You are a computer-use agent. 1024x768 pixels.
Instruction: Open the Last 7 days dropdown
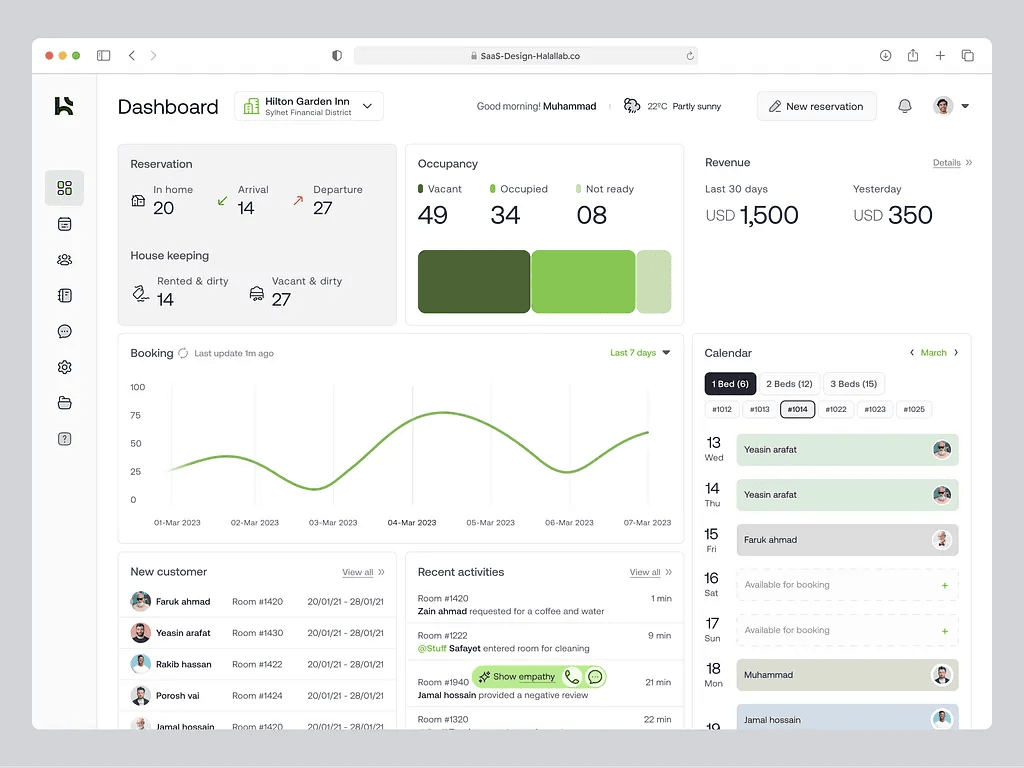tap(640, 352)
